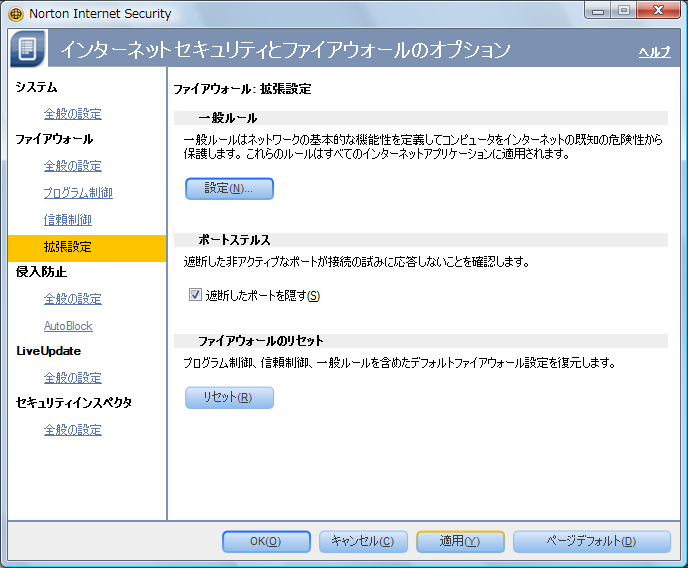Screen dimensions: 688x568
Task: Apply changes with 適用(Y) button
Action: 460,541
